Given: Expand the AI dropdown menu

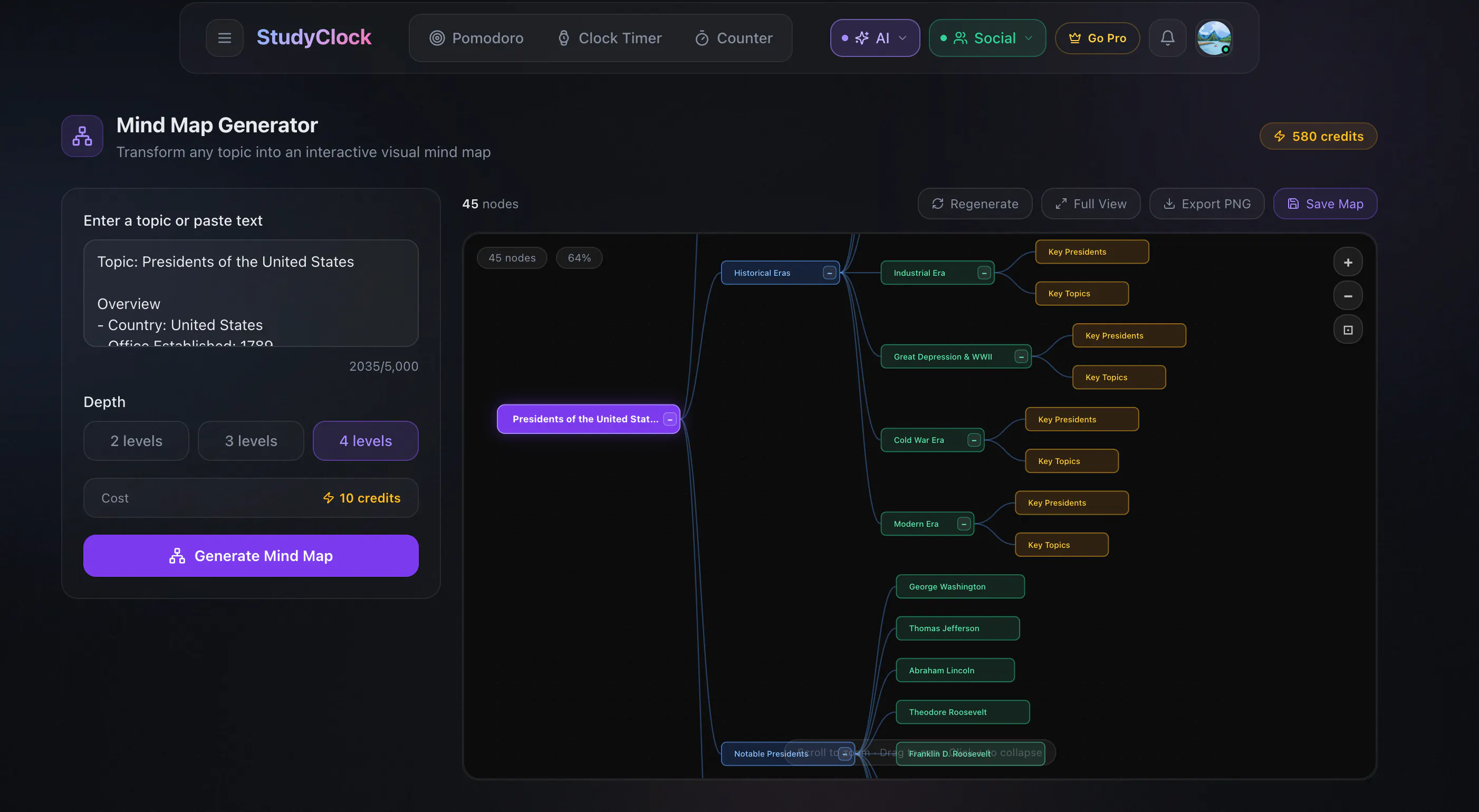Looking at the screenshot, I should tap(875, 38).
